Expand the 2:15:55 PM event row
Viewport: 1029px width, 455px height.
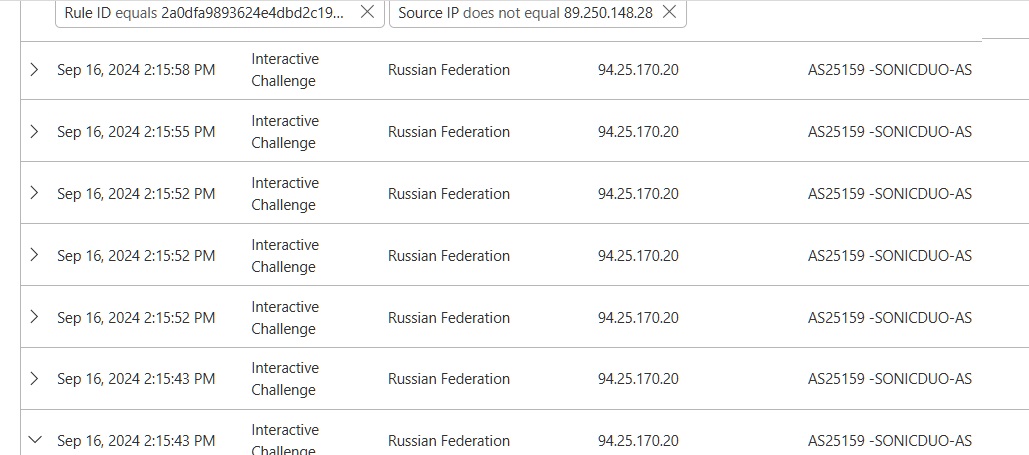coord(35,132)
